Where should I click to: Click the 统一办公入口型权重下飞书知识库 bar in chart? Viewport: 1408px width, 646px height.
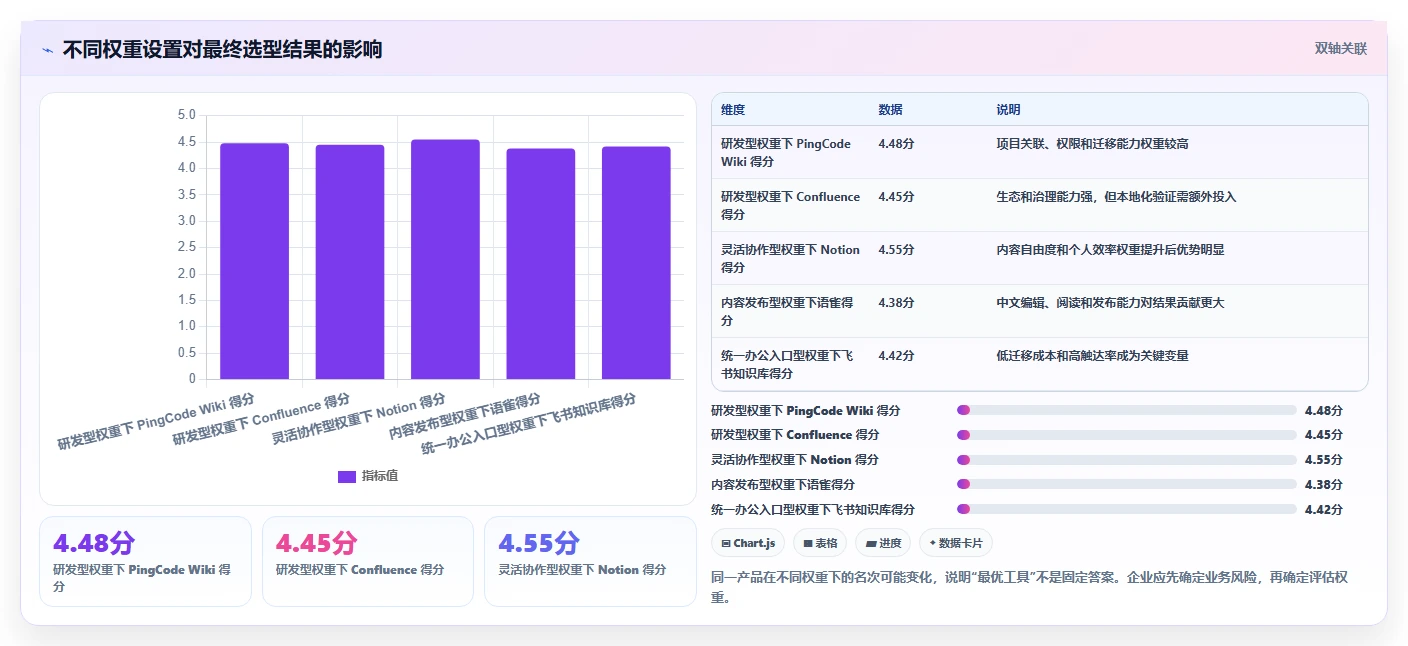coord(636,263)
